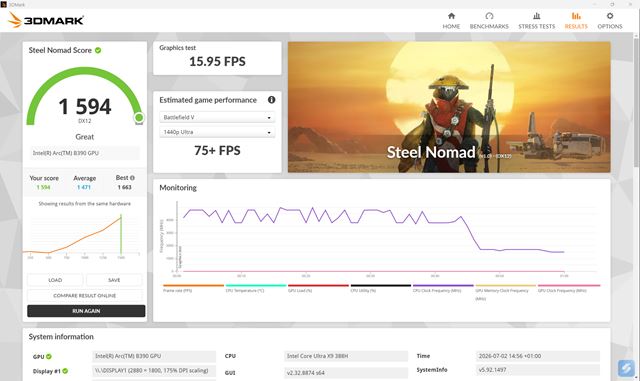Click the RUN AGAIN button
Image resolution: width=640 pixels, height=381 pixels.
(86, 311)
